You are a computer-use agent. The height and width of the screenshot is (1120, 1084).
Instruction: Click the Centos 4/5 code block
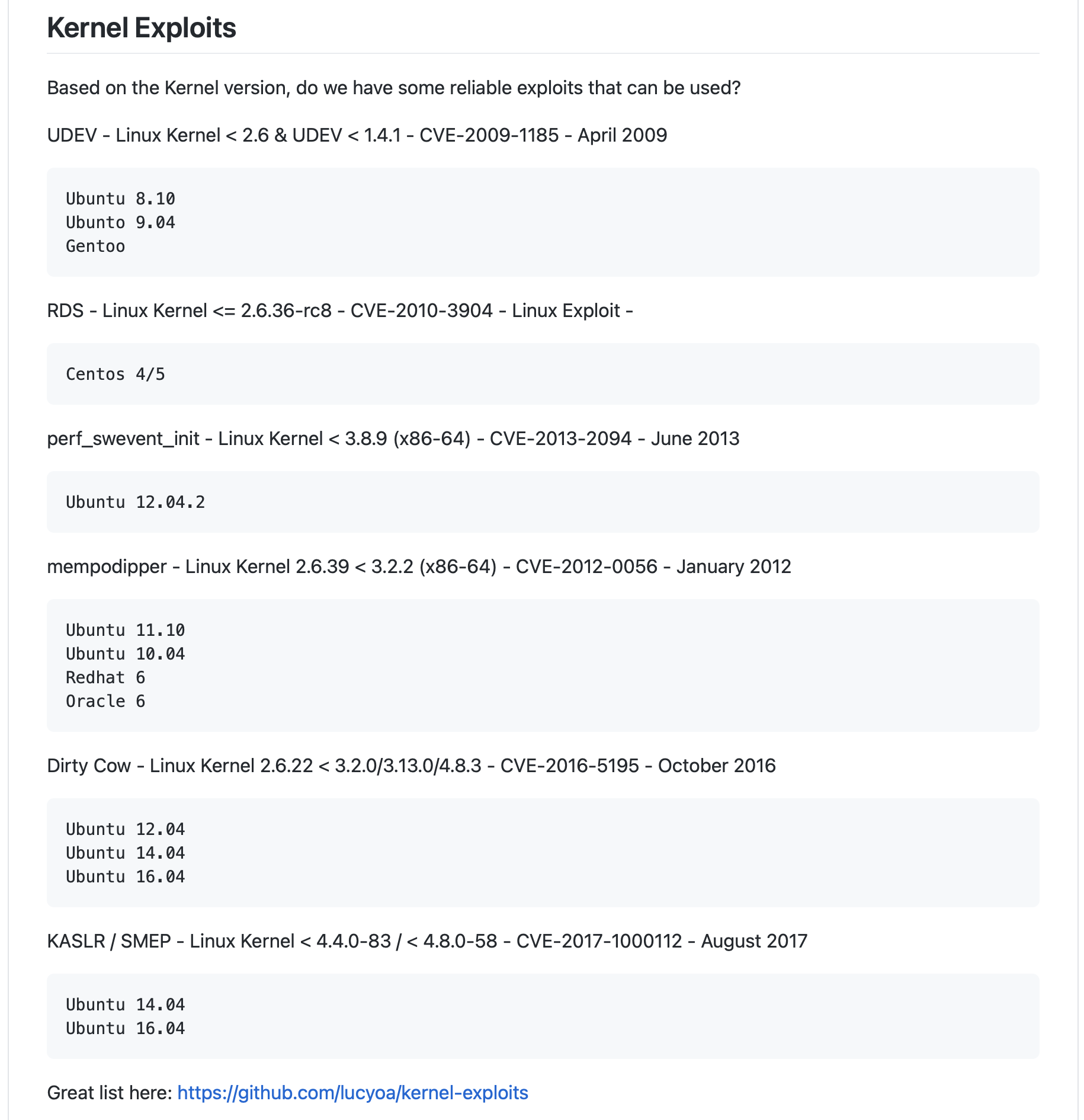click(x=116, y=374)
